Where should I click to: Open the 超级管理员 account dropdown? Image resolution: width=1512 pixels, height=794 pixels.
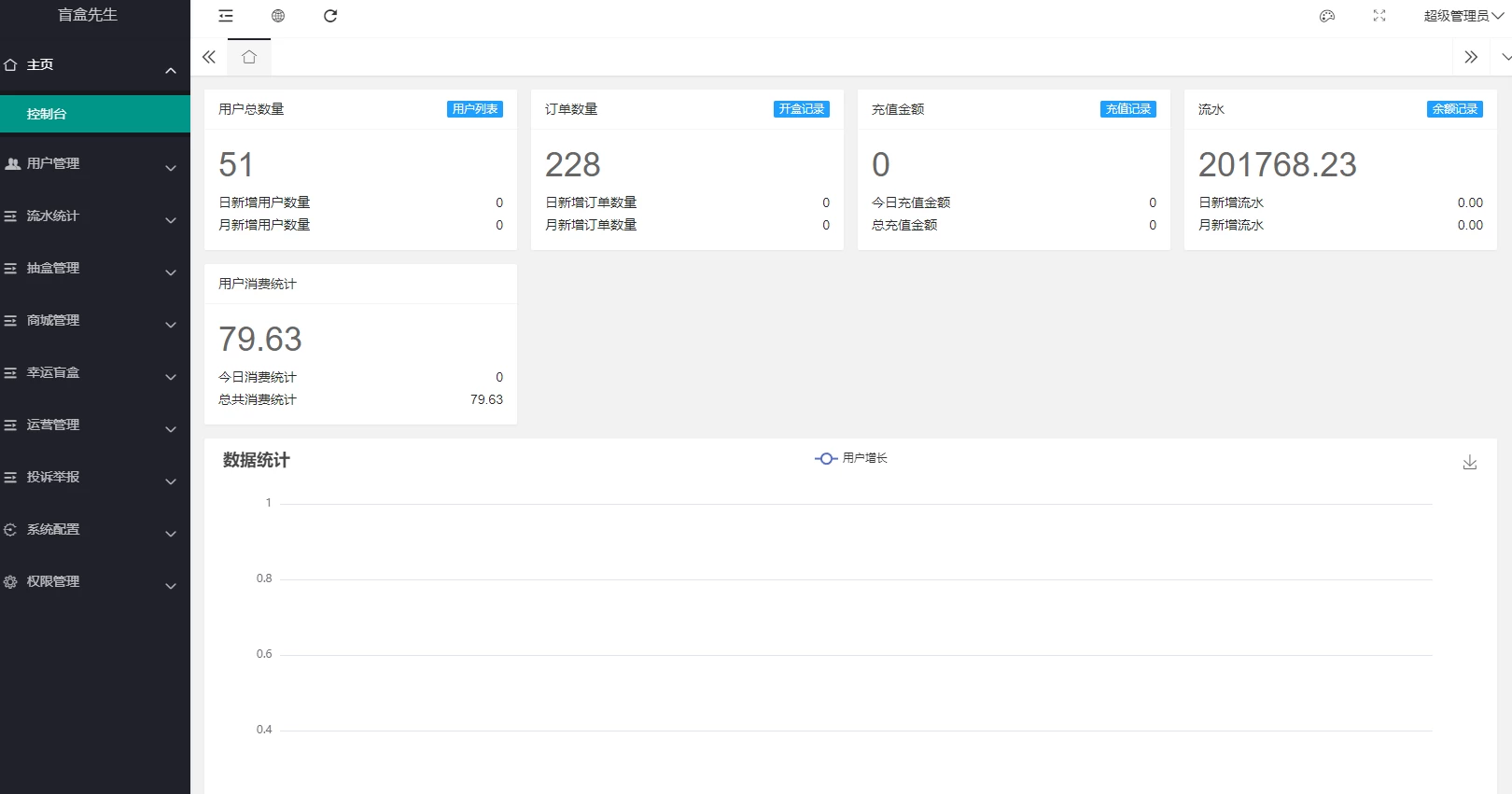(x=1463, y=16)
